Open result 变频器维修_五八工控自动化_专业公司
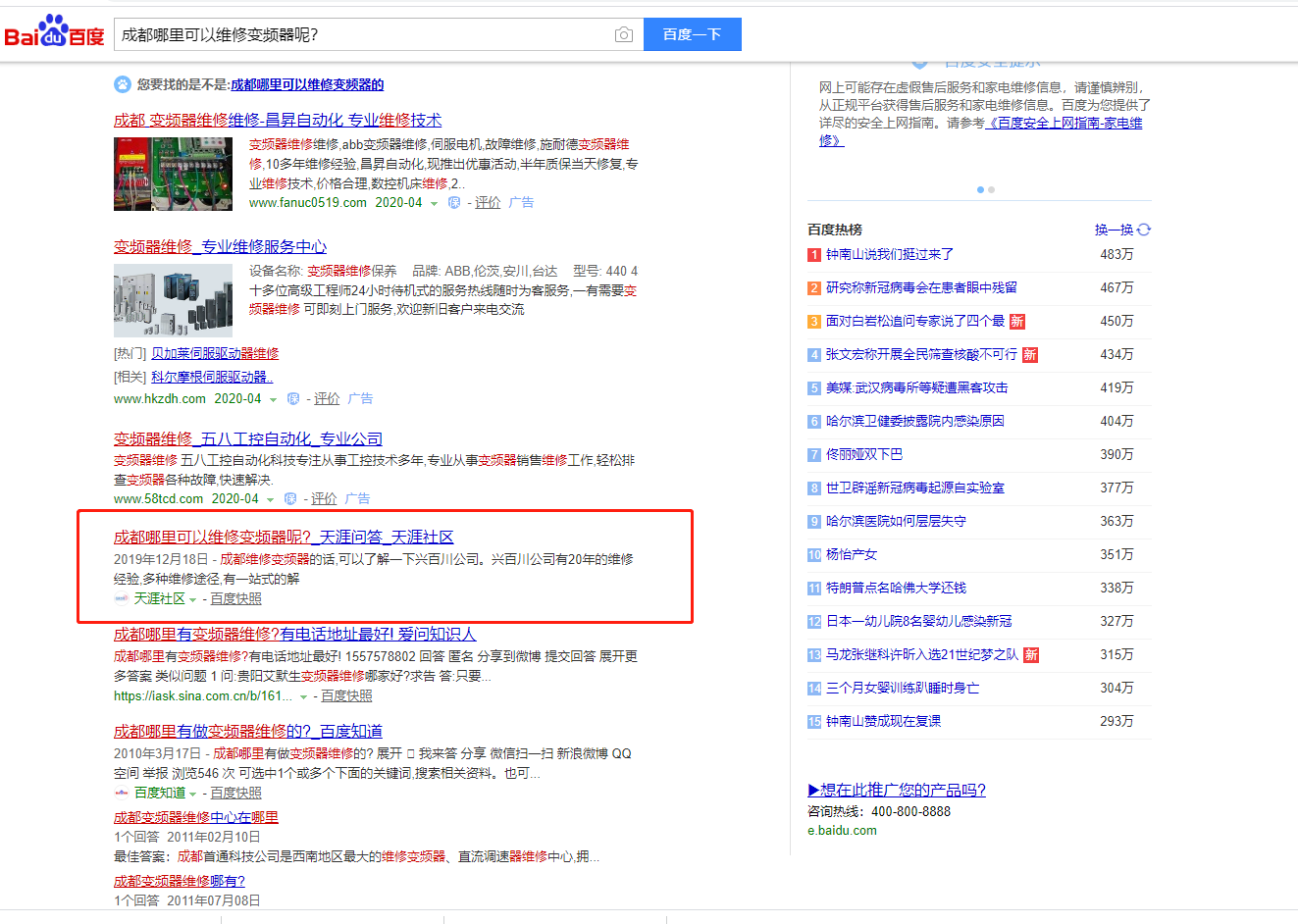Screen dimensions: 1298x924 tap(248, 438)
